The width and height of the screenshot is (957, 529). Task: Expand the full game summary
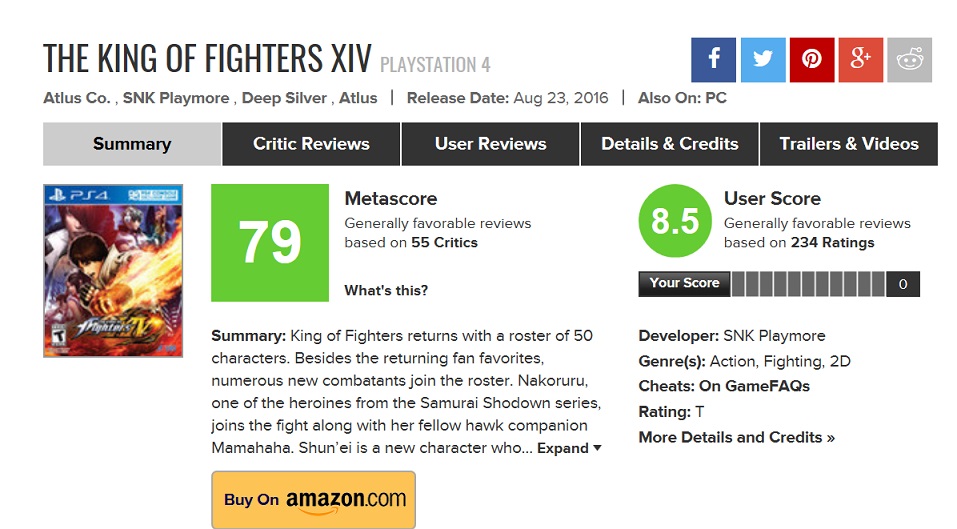[x=569, y=449]
